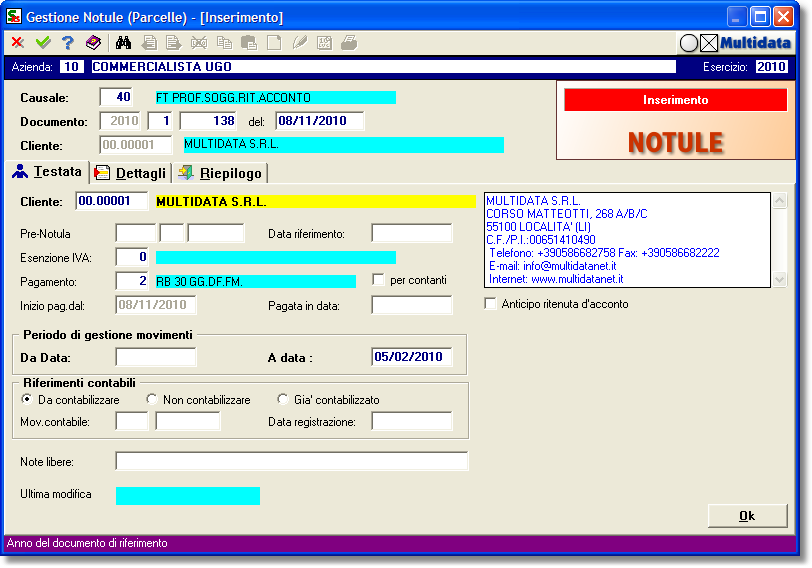Click the third Pre-Notula field
The width and height of the screenshot is (812, 568).
tap(215, 233)
